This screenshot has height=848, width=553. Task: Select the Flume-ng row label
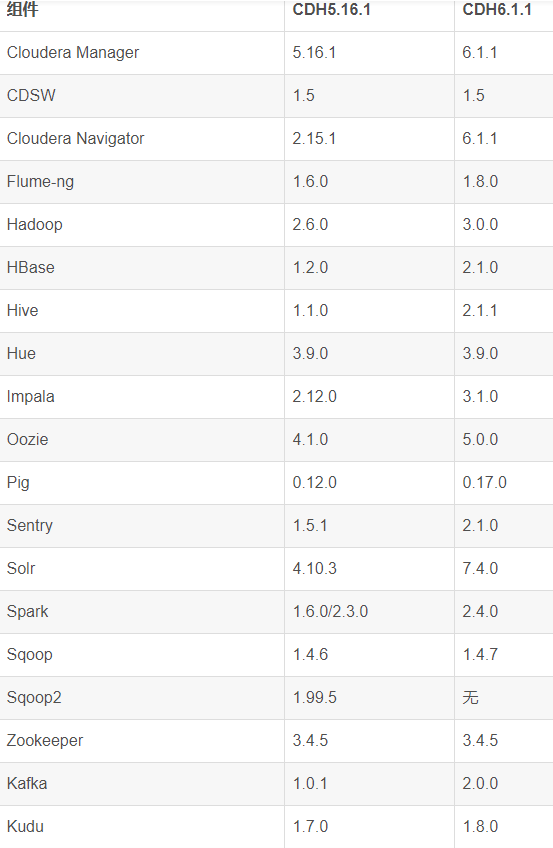[40, 182]
